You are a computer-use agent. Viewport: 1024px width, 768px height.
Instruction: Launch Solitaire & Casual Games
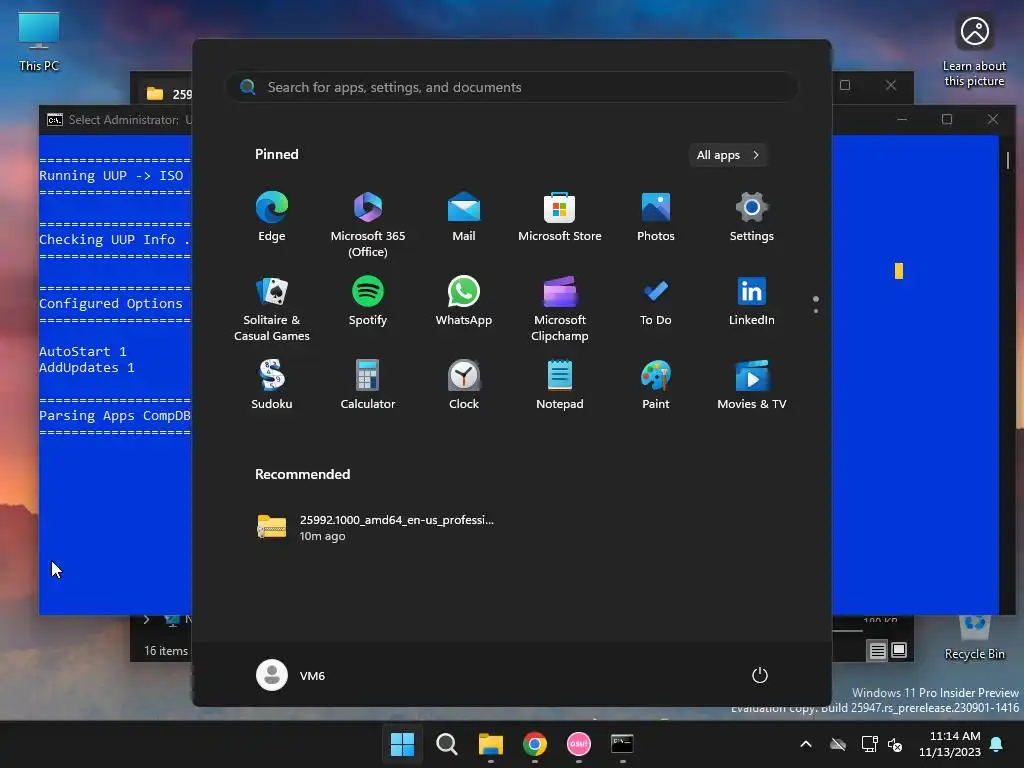coord(272,308)
